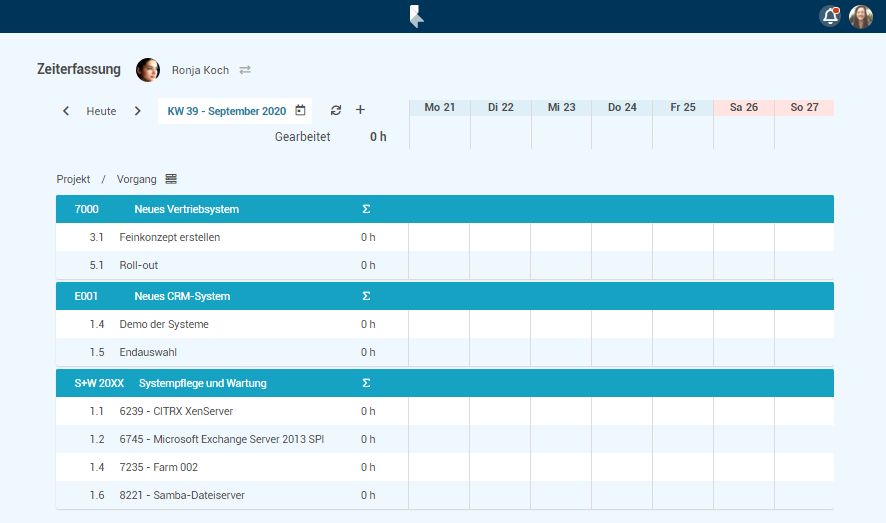Collapse the S+W 20XX Systempflege und Wartung group
Image resolution: width=886 pixels, height=523 pixels.
(x=202, y=383)
